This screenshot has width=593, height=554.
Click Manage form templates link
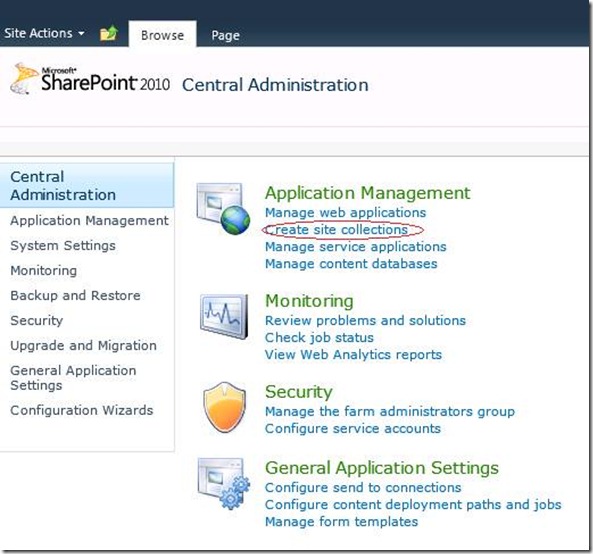point(342,521)
